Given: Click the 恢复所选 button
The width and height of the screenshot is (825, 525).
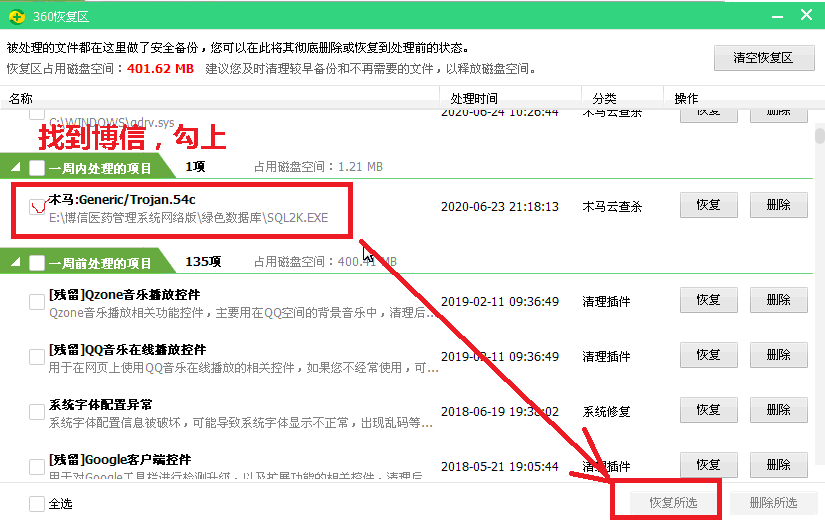Looking at the screenshot, I should 673,503.
